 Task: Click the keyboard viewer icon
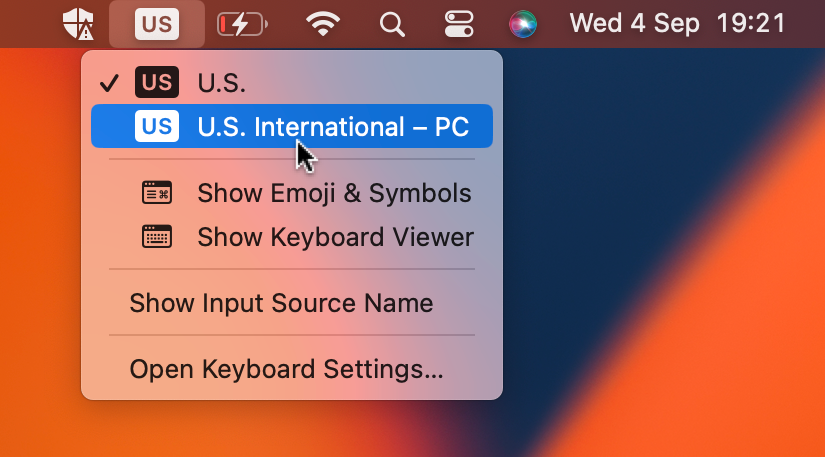click(x=157, y=237)
